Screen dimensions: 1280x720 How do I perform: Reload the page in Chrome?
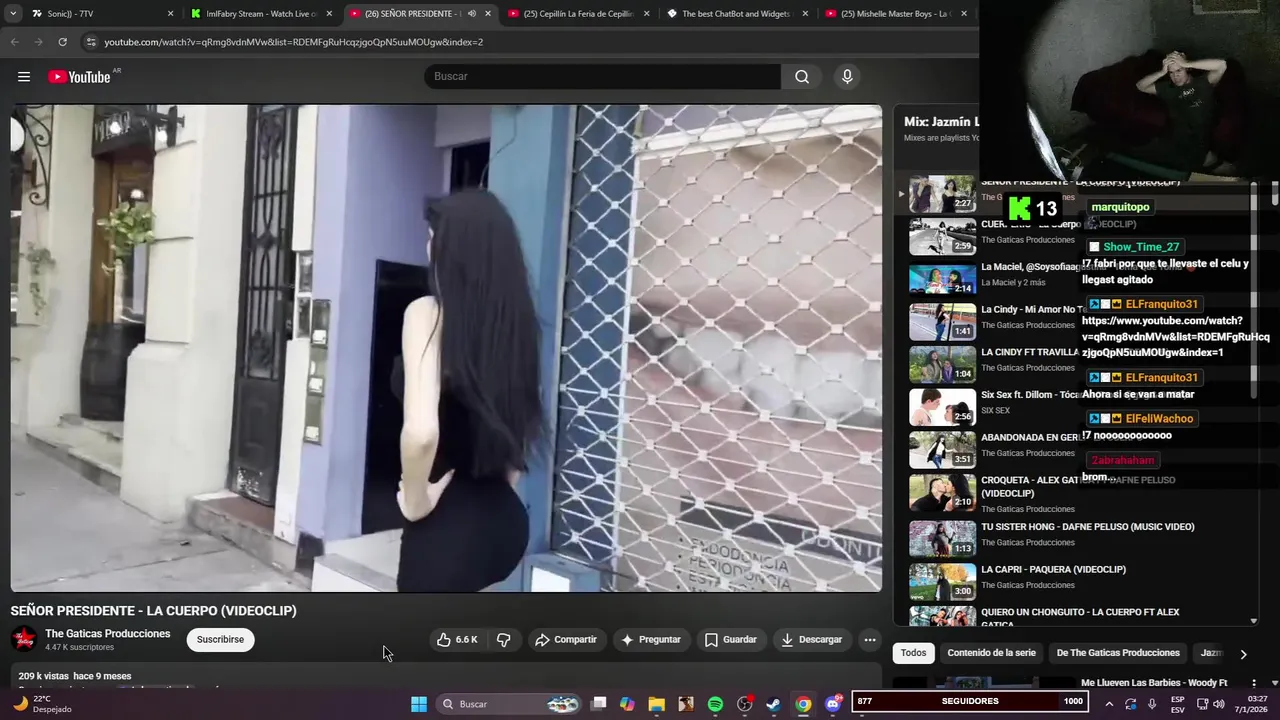[x=62, y=42]
